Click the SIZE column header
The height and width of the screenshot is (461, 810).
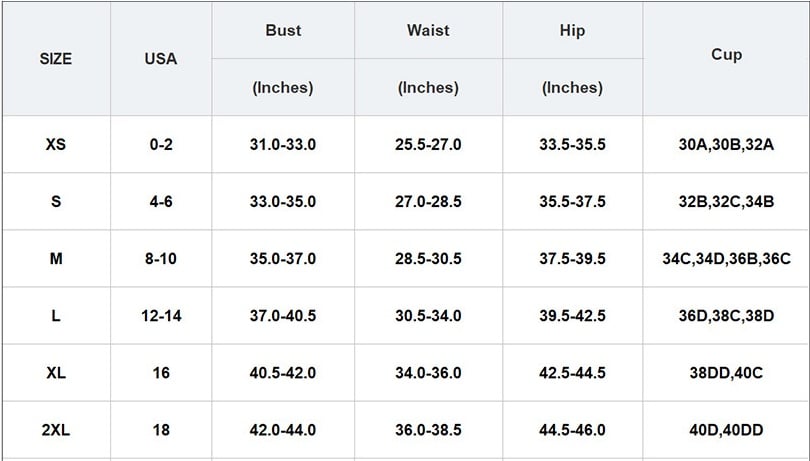(x=56, y=58)
